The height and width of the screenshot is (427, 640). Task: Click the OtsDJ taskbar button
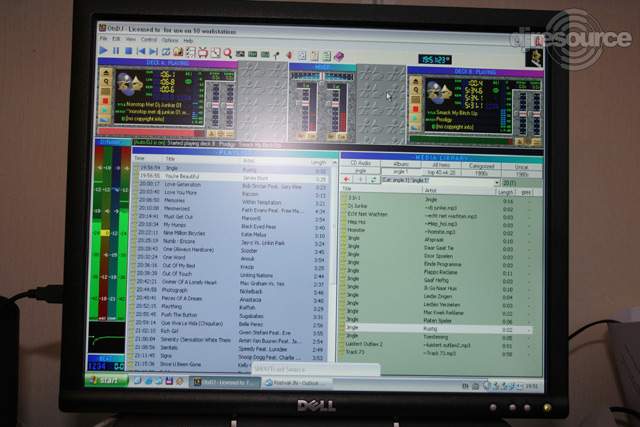226,382
